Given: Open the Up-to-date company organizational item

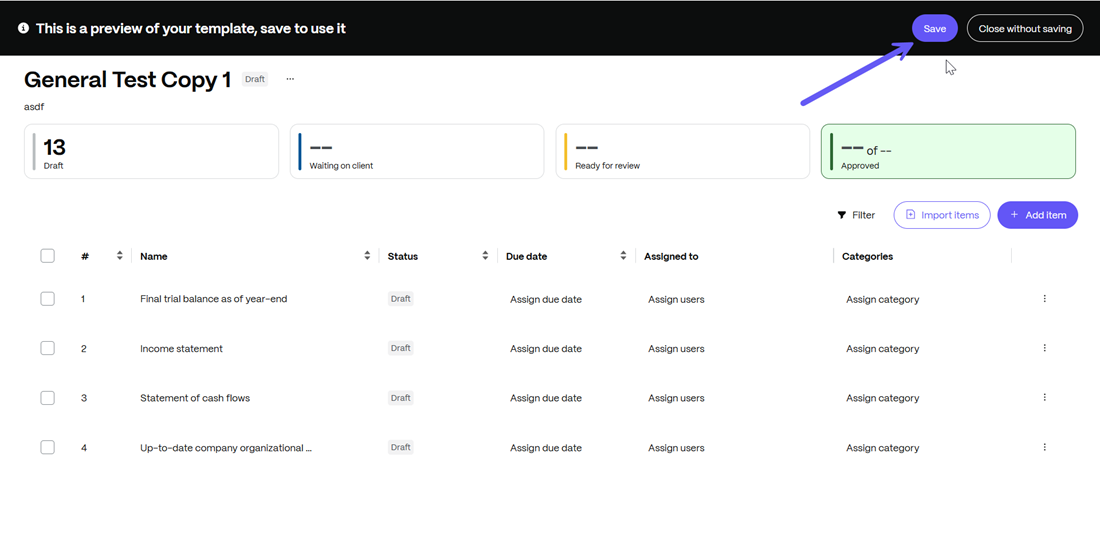Looking at the screenshot, I should [226, 448].
